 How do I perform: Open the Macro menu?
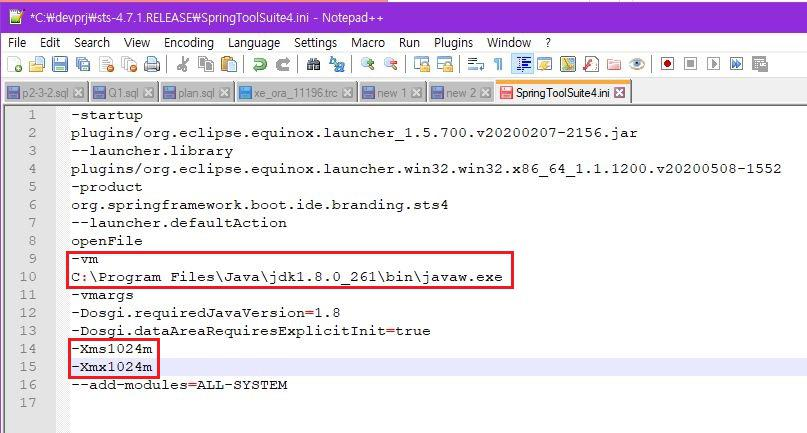point(368,43)
